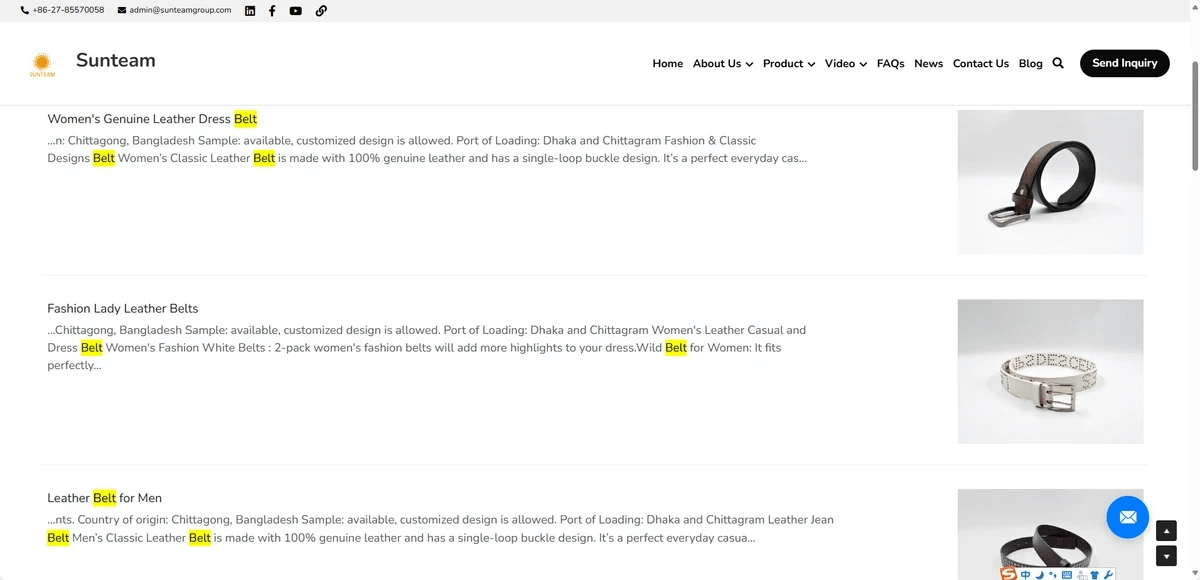Open the Fashion Lady Leather Belts result
The width and height of the screenshot is (1200, 580).
coord(123,308)
